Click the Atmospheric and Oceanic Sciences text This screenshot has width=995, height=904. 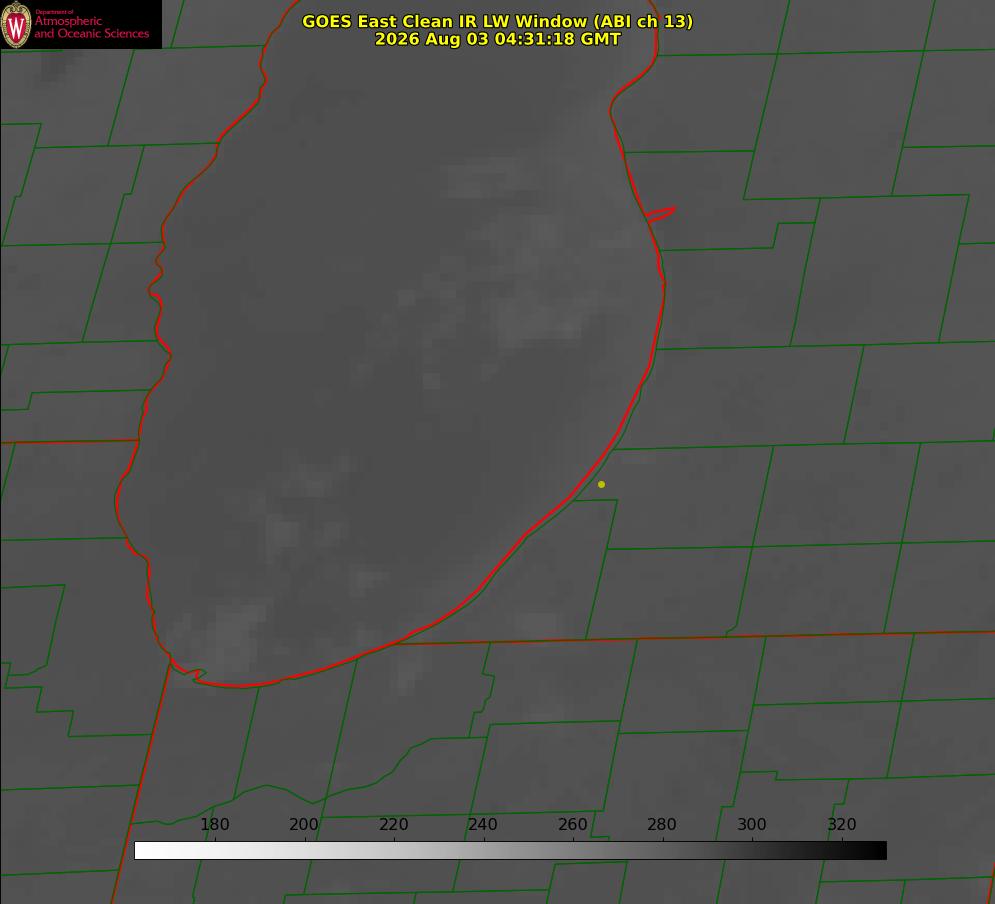coord(91,27)
